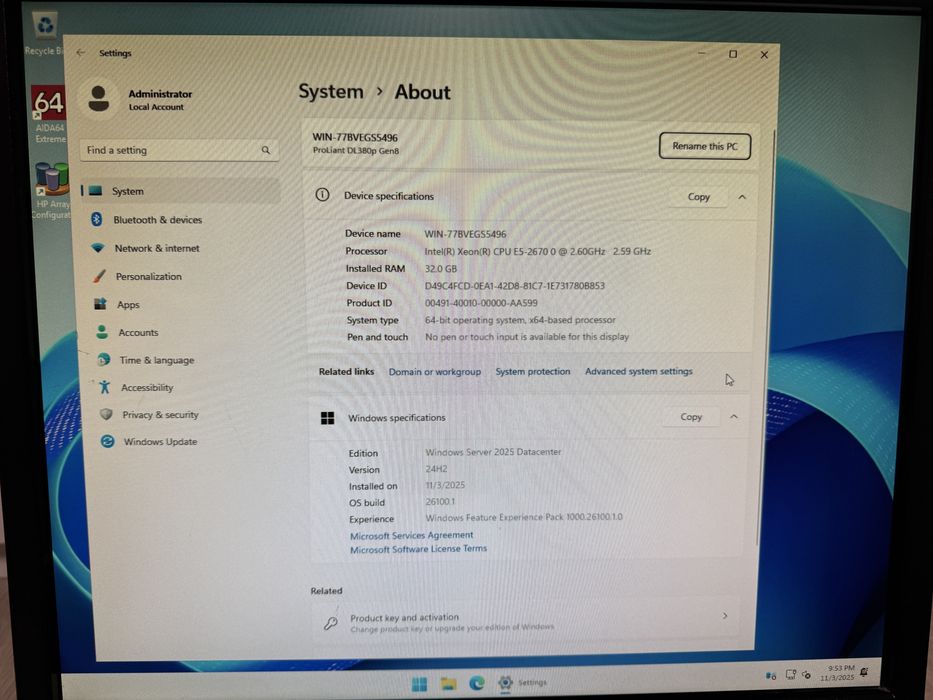Click the Accounts person icon
The width and height of the screenshot is (933, 700).
click(102, 332)
